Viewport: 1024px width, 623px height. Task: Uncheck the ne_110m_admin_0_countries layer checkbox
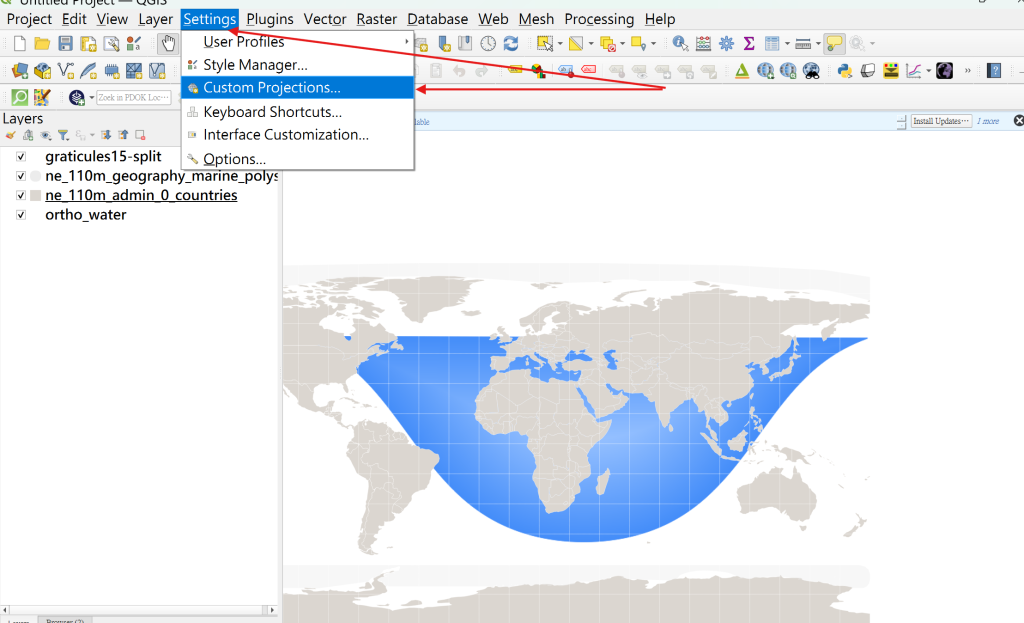[x=21, y=195]
